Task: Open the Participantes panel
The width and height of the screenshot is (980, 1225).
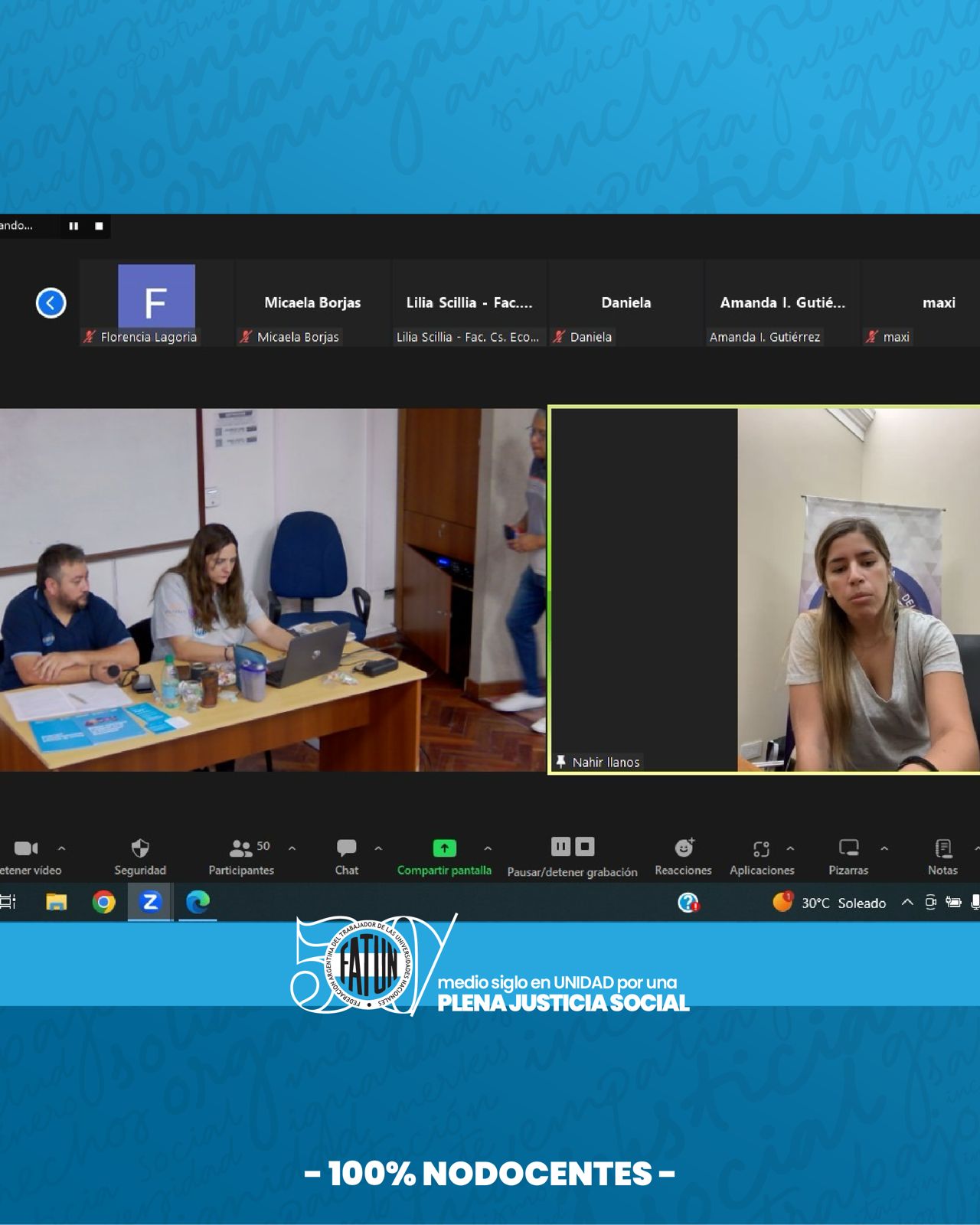Action: point(241,848)
